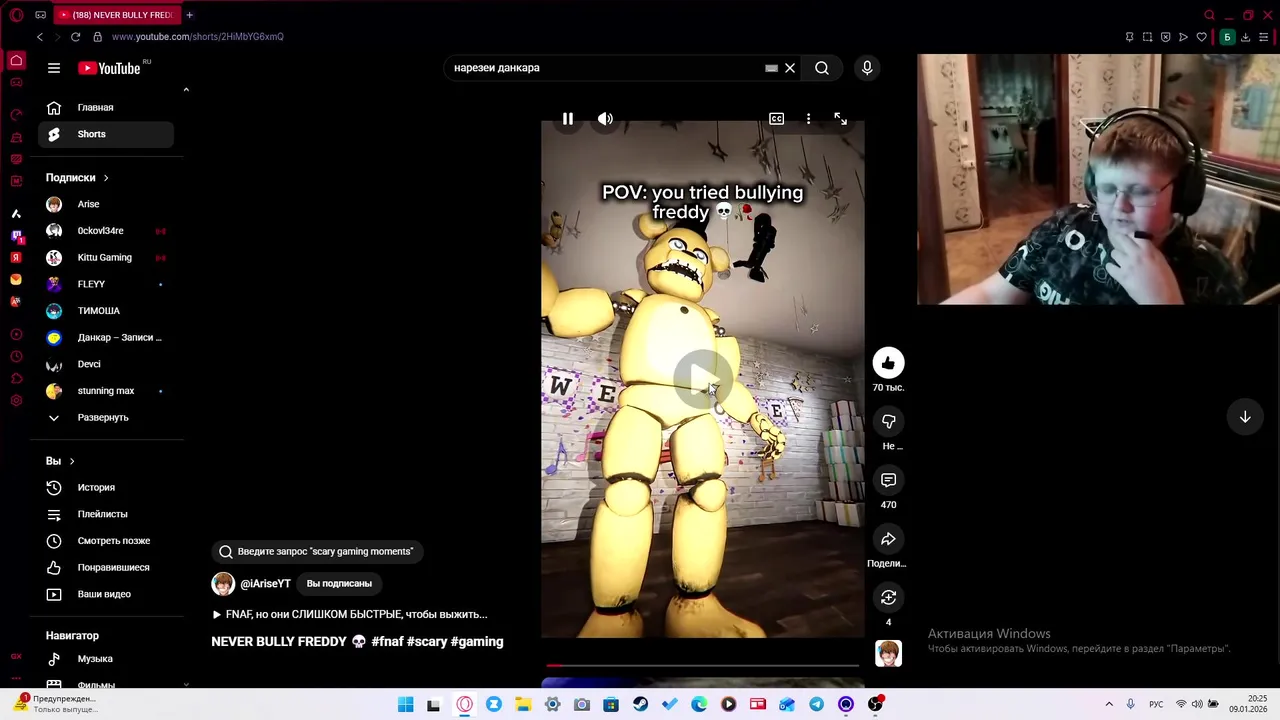
Task: Expand the Подписки section
Action: tap(77, 178)
